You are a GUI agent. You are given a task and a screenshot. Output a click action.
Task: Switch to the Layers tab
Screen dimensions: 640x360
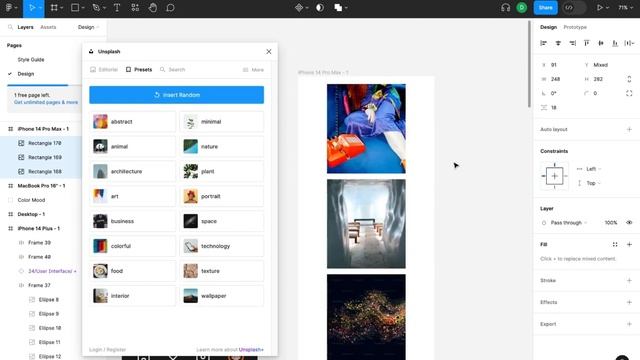click(x=25, y=27)
